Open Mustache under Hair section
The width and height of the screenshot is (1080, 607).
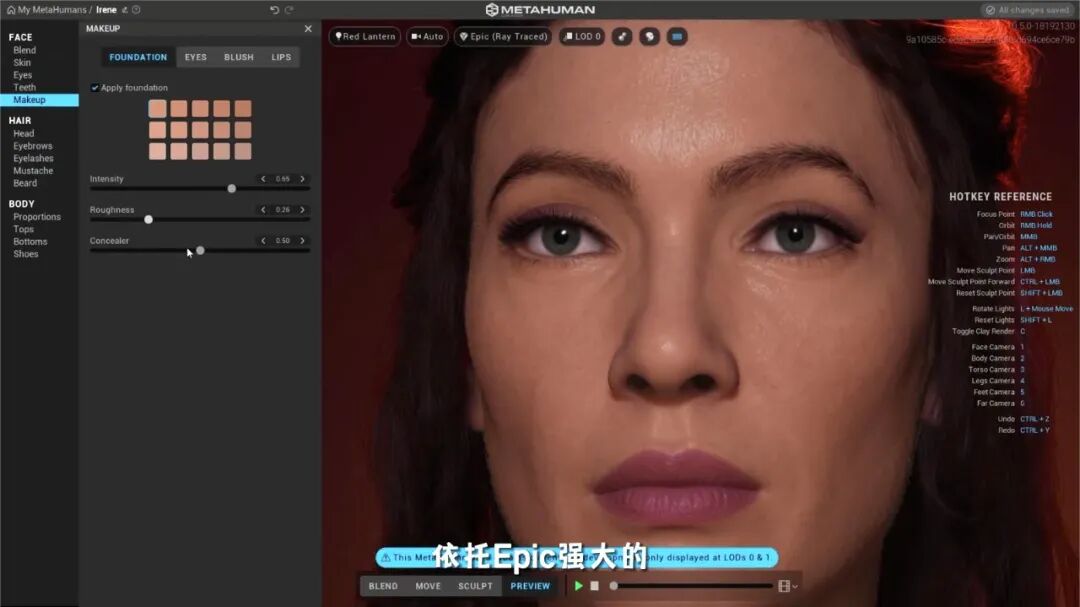tap(33, 171)
